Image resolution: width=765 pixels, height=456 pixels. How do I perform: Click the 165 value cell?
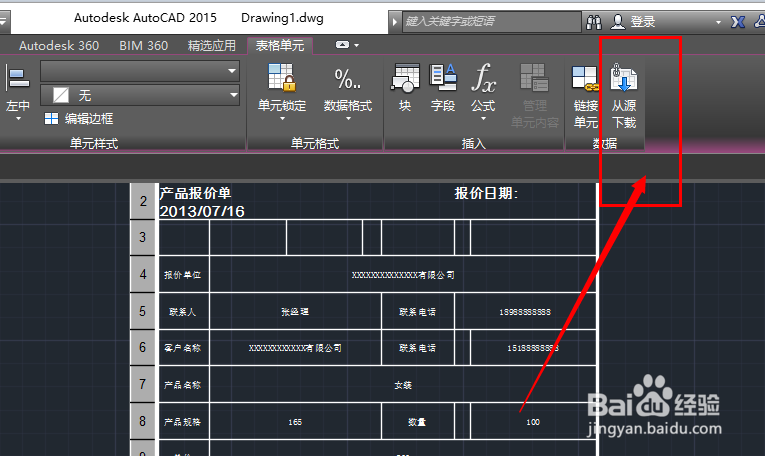[295, 422]
